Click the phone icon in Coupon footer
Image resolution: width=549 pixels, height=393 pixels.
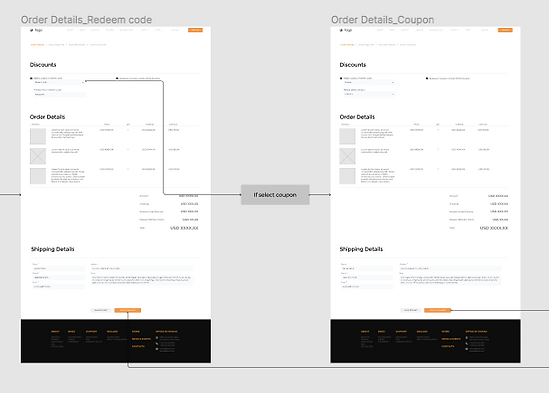467,344
